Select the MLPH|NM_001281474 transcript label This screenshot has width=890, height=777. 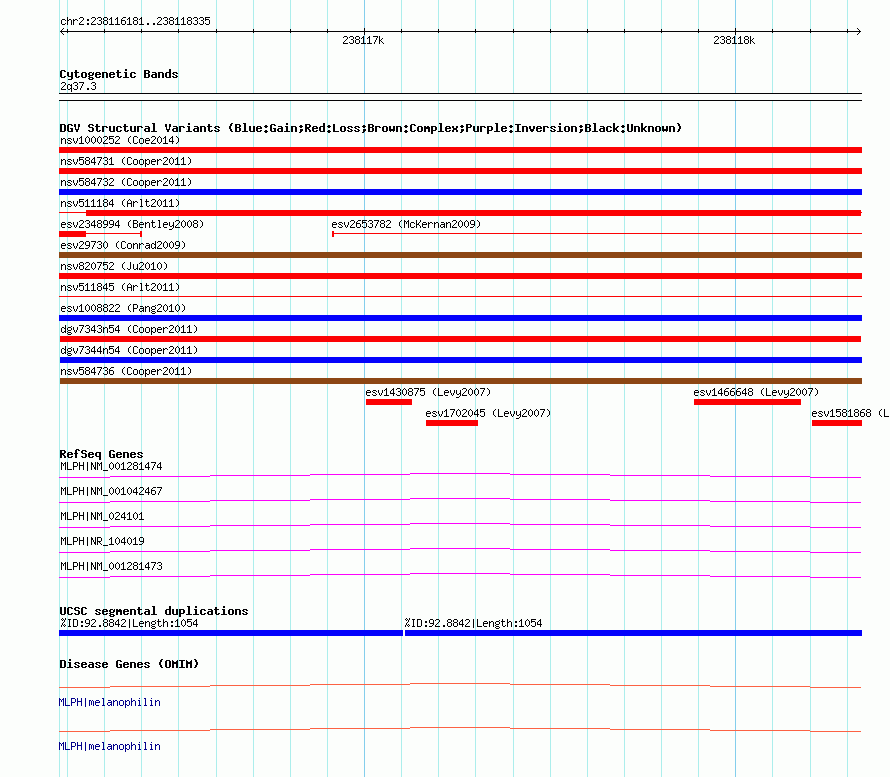[x=111, y=467]
